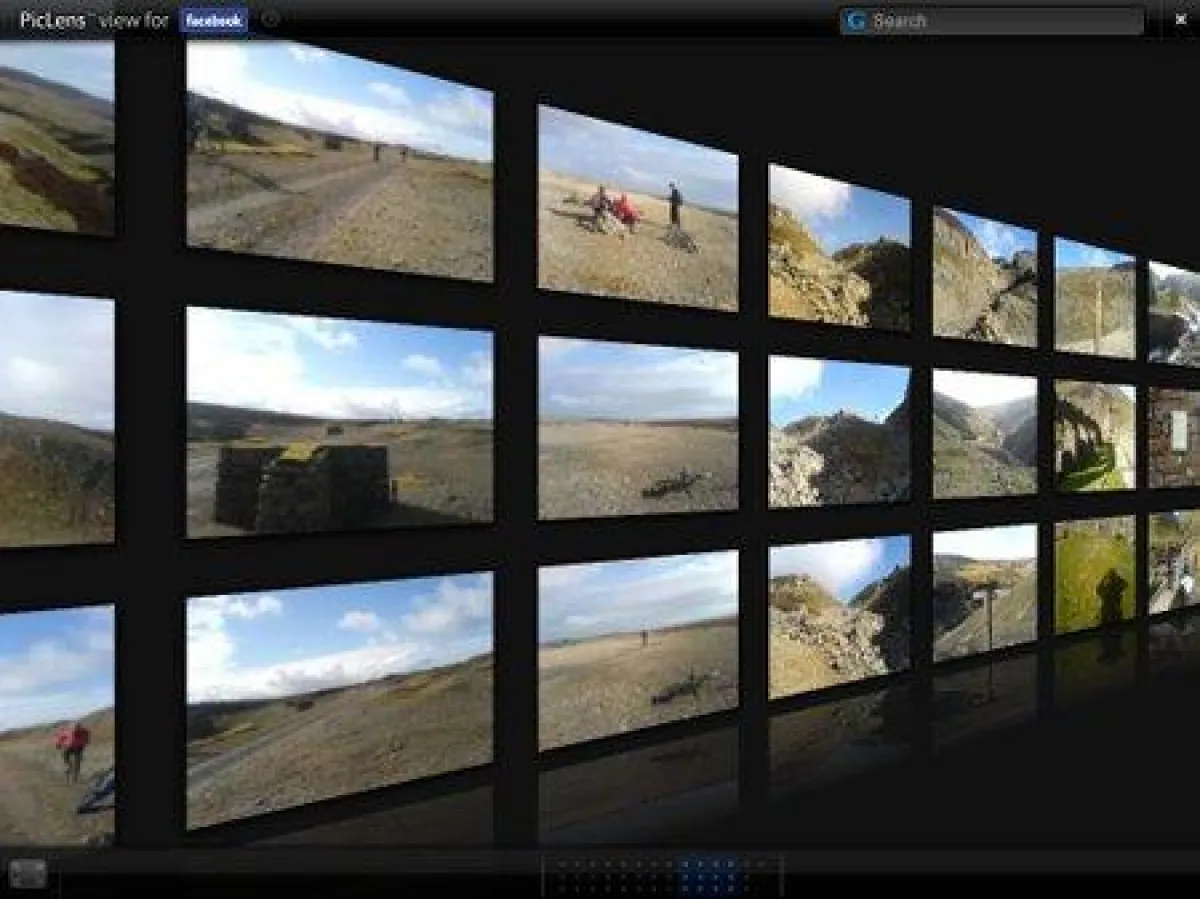Click the PicLens logo in the top bar
The height and width of the screenshot is (899, 1200).
52,20
